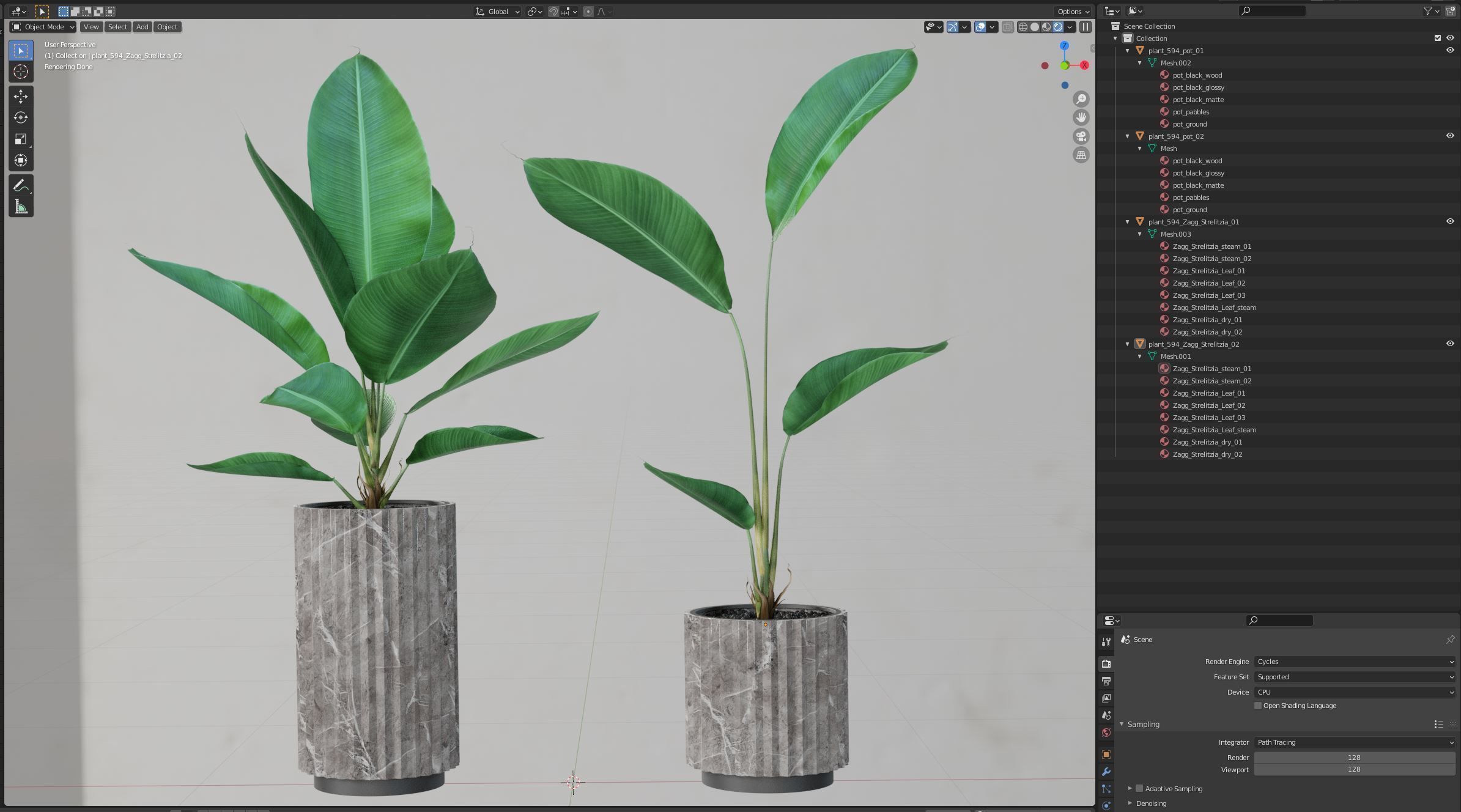Open the Render Engine Cycles dropdown
1461x812 pixels.
1355,662
